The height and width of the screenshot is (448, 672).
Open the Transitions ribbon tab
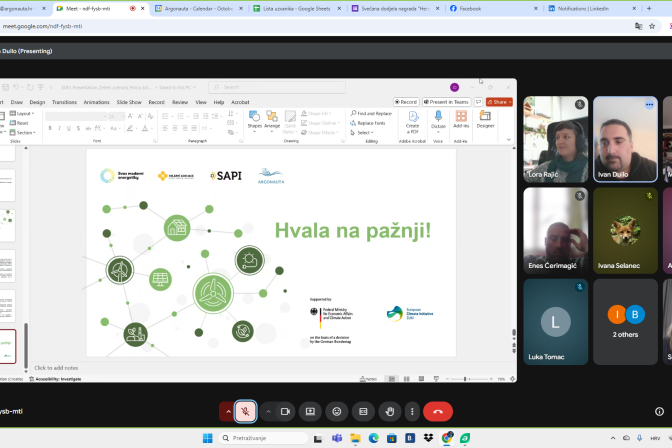point(64,102)
